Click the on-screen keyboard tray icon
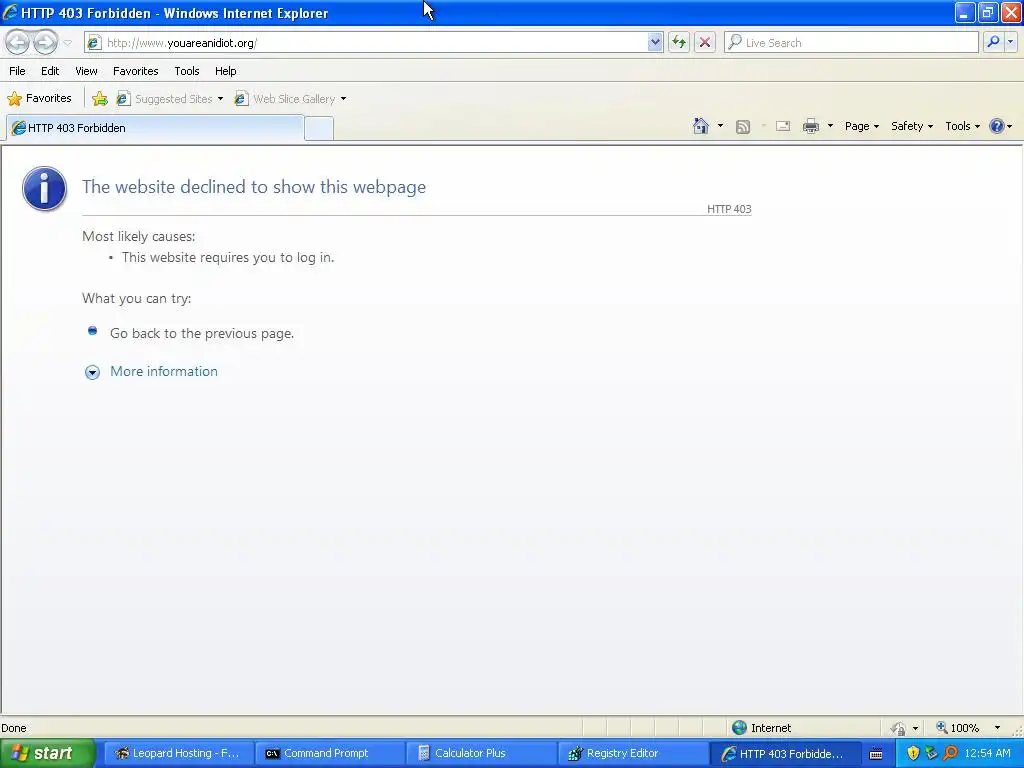 point(876,754)
